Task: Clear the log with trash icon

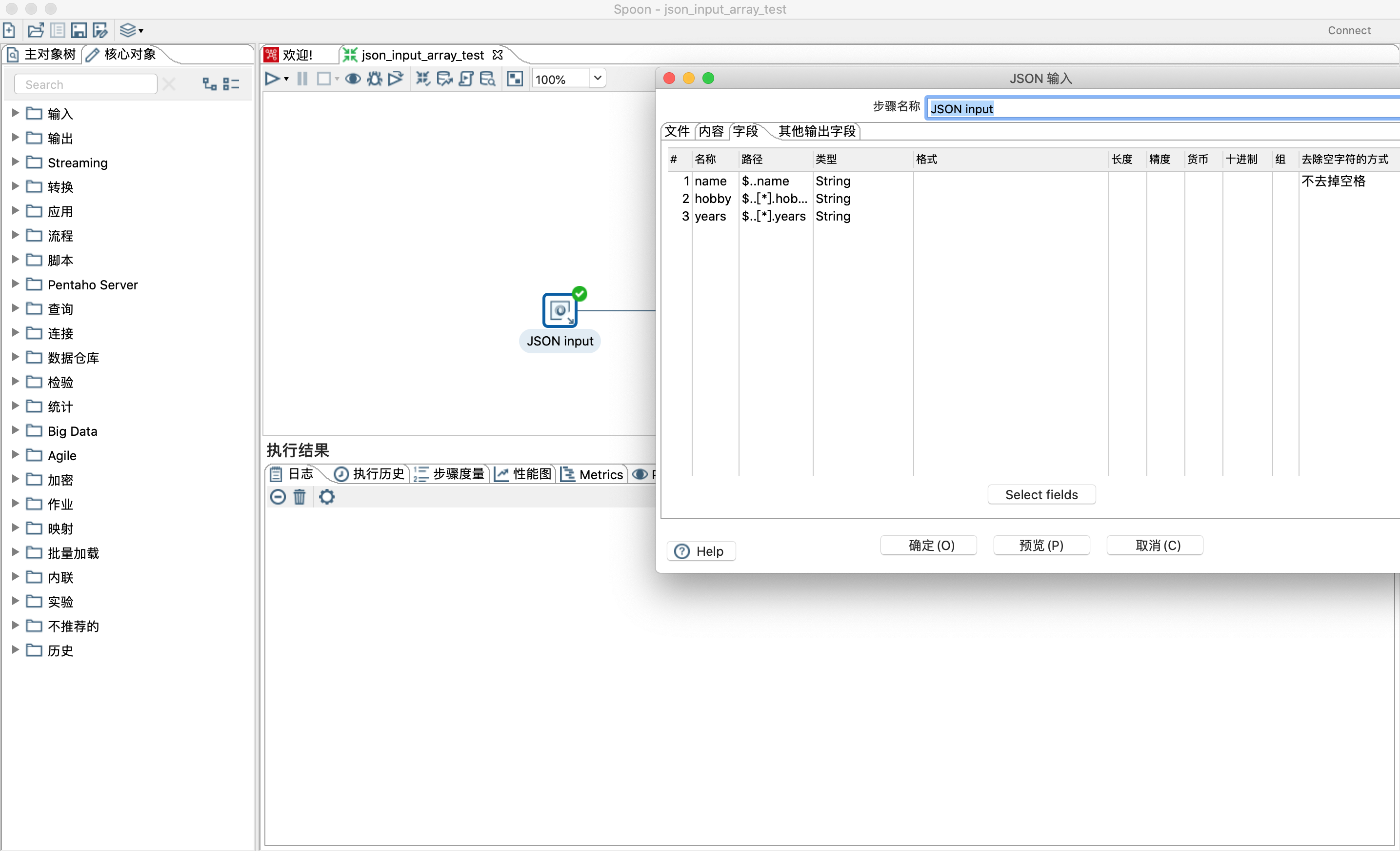Action: tap(300, 497)
